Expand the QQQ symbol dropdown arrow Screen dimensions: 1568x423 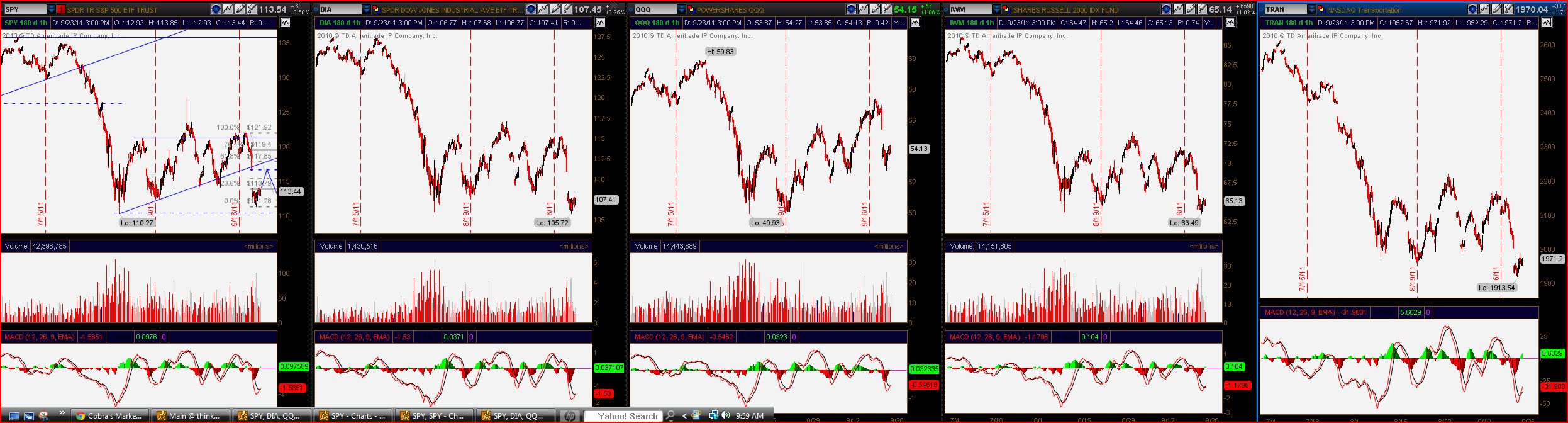682,9
